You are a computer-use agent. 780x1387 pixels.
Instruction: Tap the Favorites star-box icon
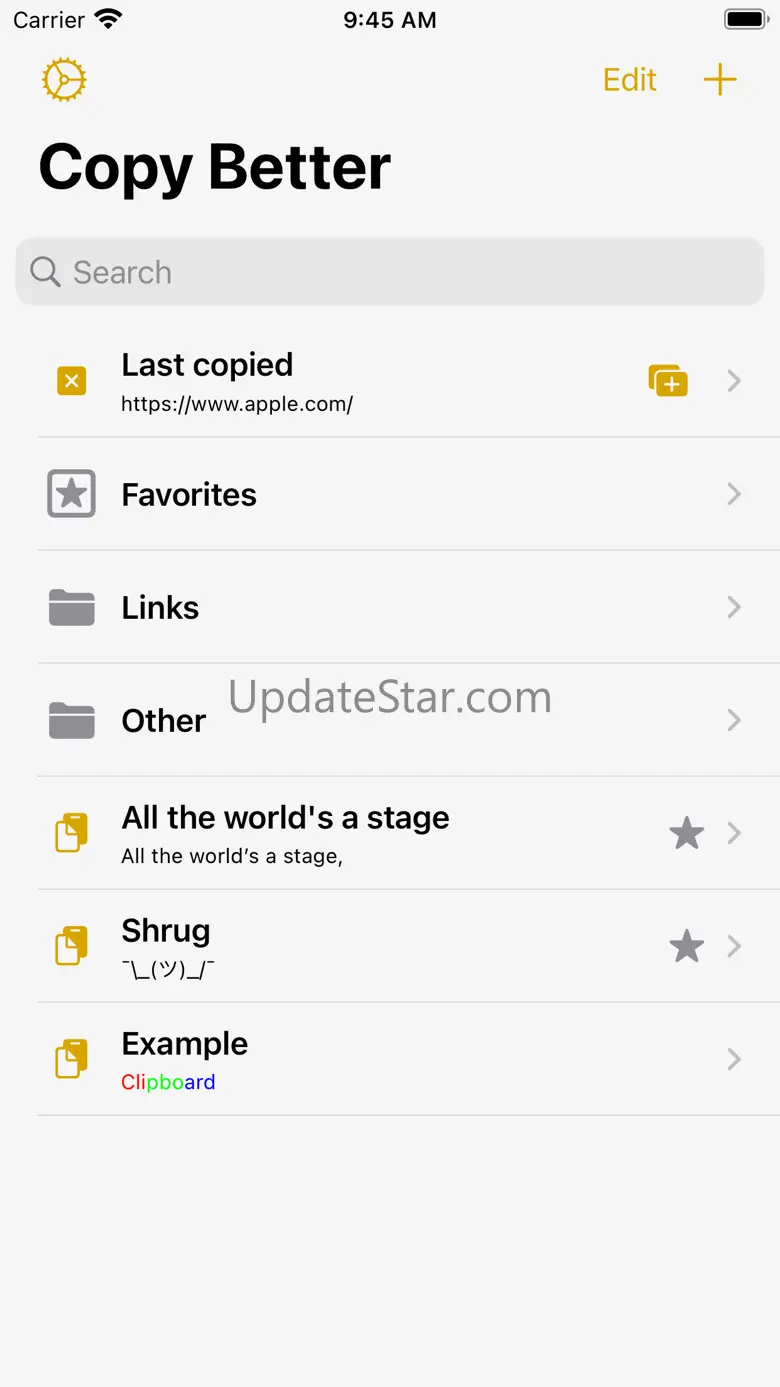coord(71,494)
